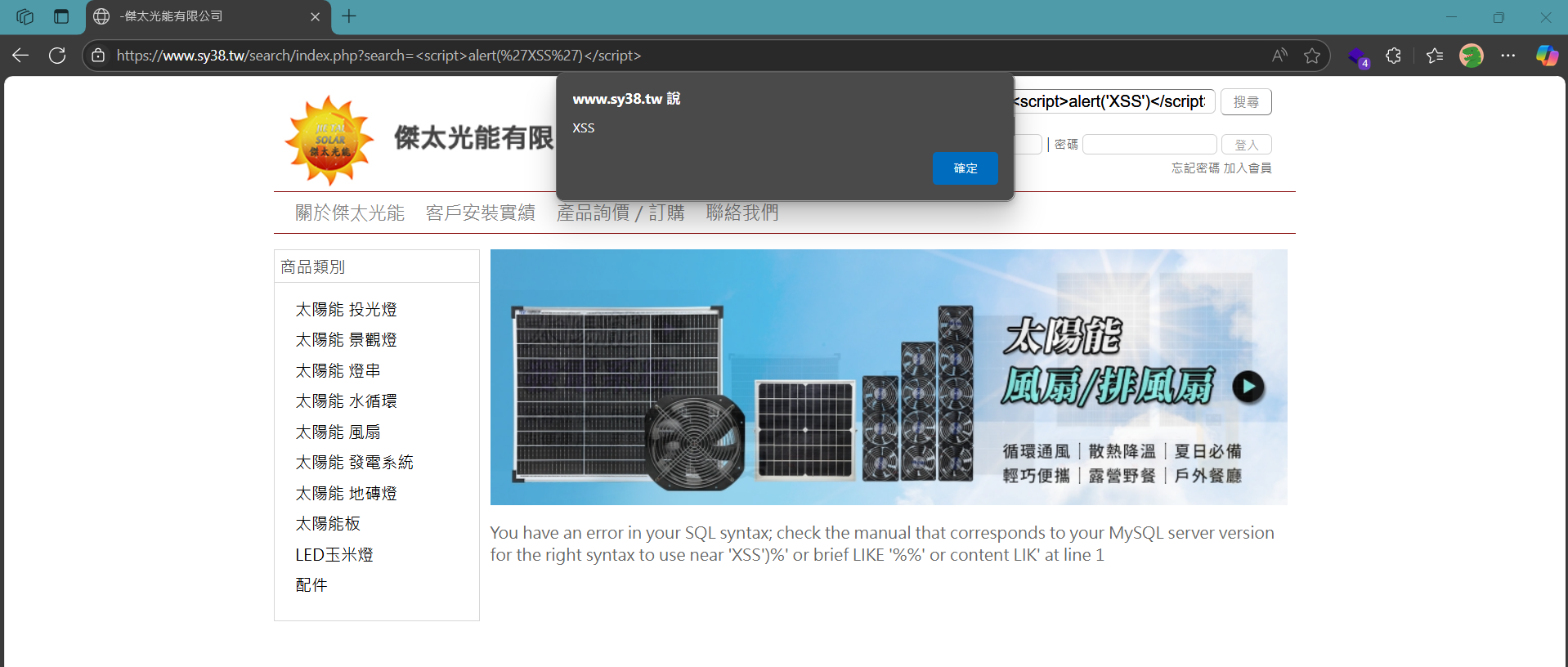Click the 傑太光能有限 company title text

point(474,138)
